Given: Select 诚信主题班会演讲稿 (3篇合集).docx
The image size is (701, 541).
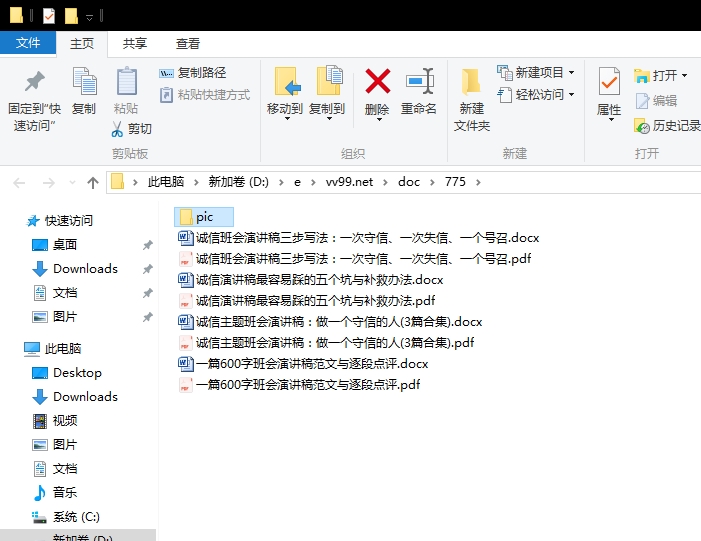Looking at the screenshot, I should 330,322.
